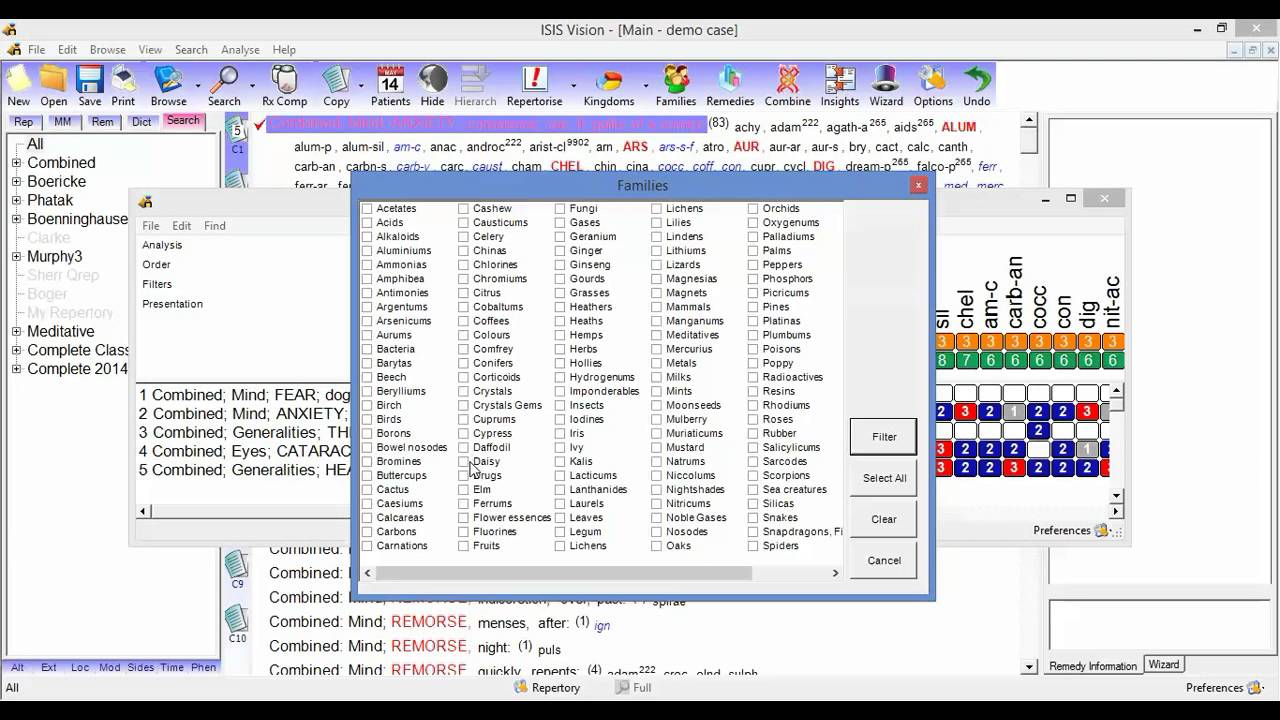Image resolution: width=1280 pixels, height=720 pixels.
Task: Click the Repertorise icon
Action: pos(535,86)
